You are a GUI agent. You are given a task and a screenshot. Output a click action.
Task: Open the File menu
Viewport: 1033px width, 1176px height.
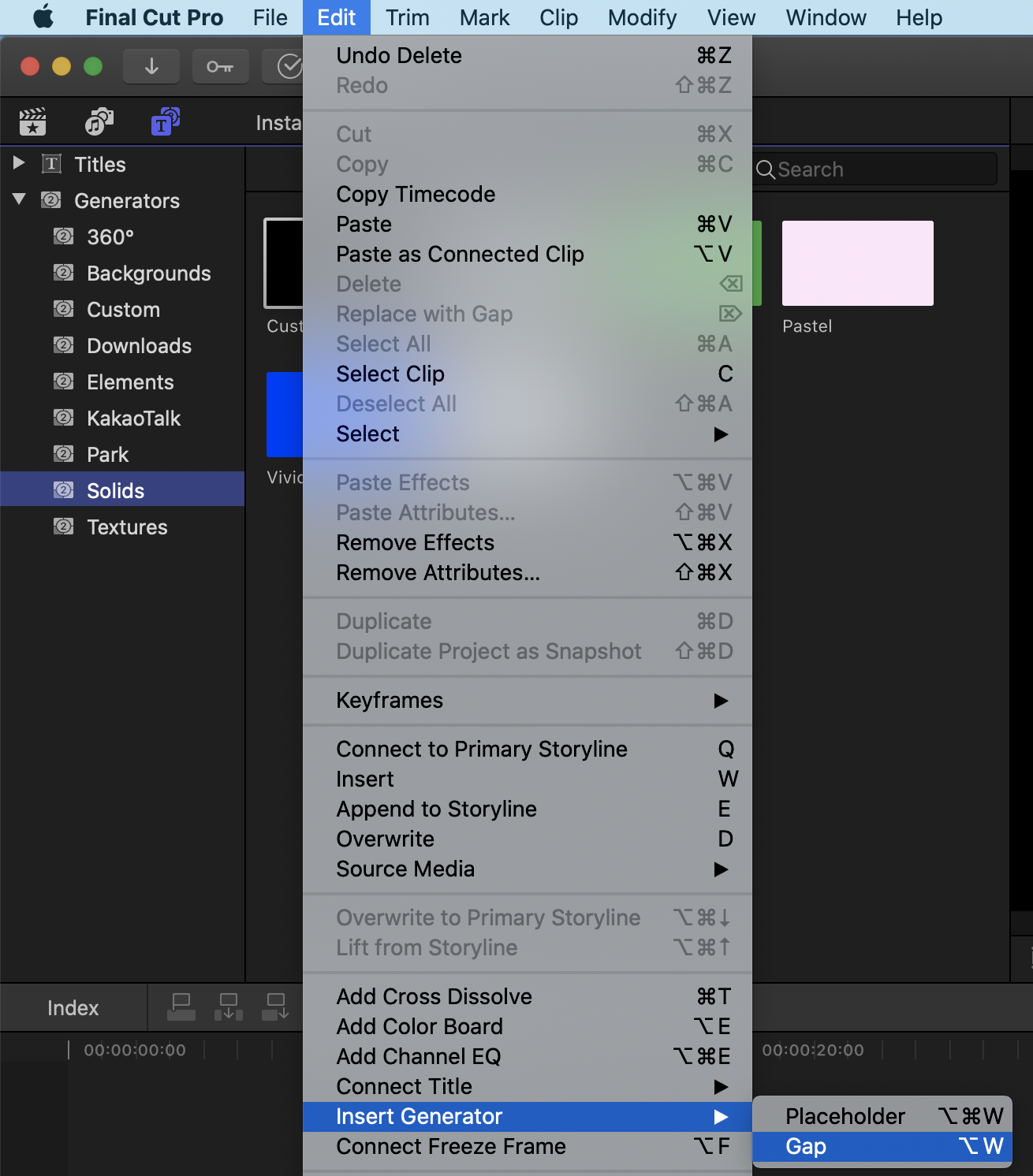(x=270, y=17)
